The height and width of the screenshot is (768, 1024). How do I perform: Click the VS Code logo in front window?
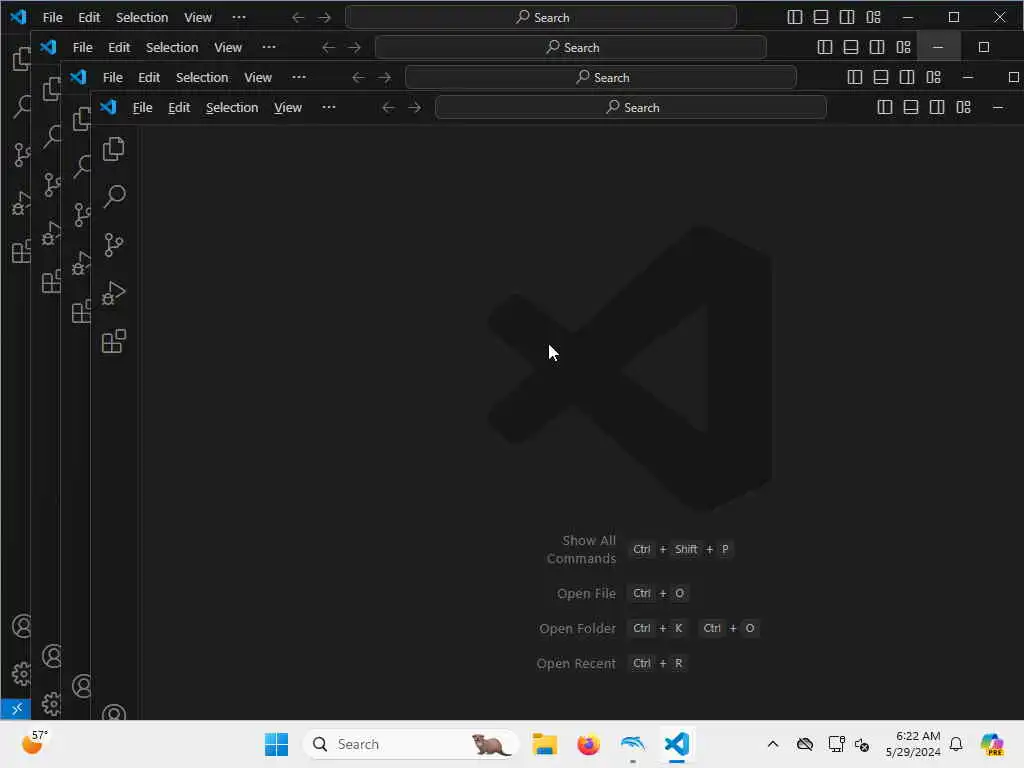[x=108, y=107]
